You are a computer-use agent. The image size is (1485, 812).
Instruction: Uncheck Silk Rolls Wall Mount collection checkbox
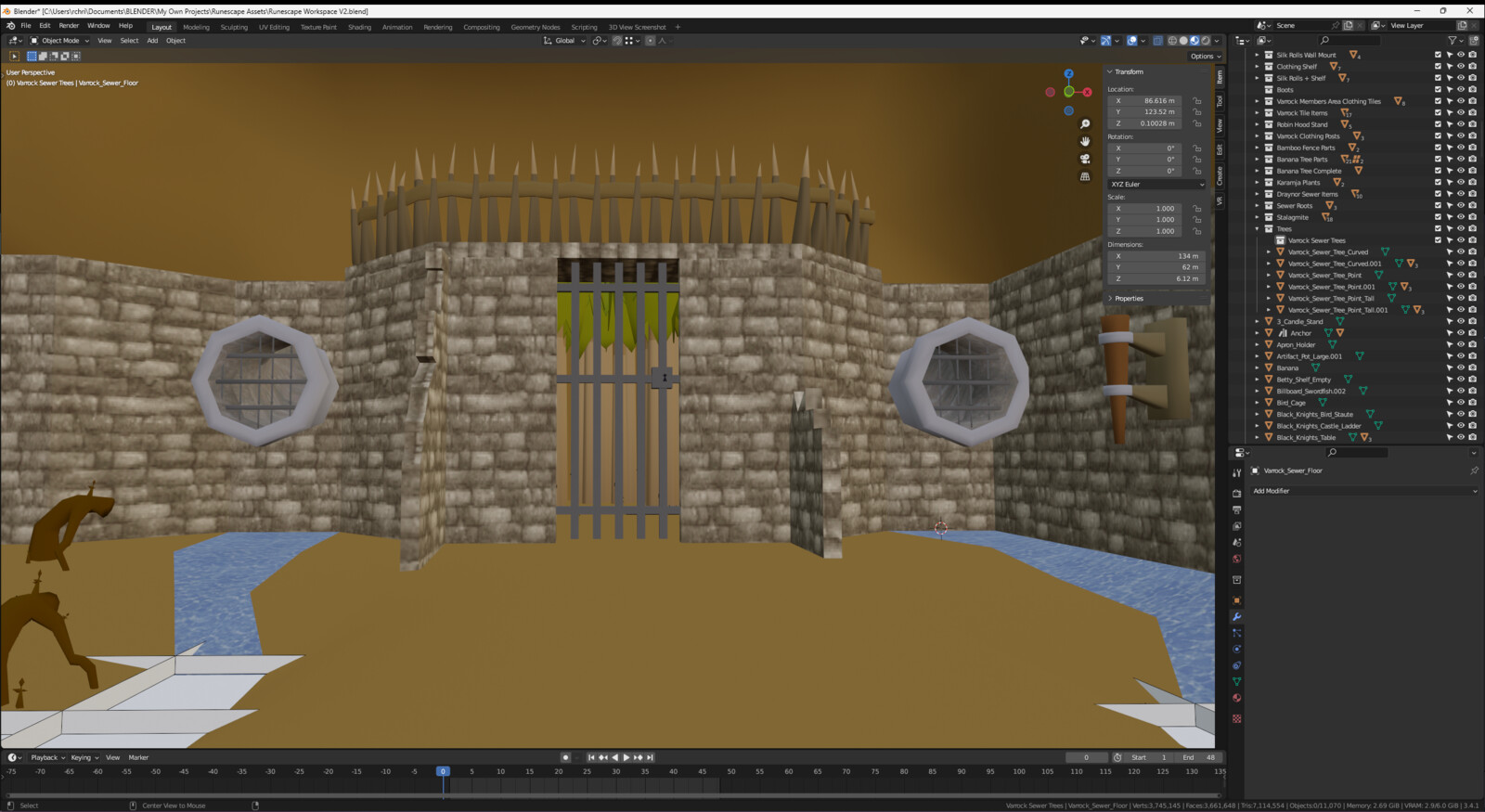point(1438,55)
